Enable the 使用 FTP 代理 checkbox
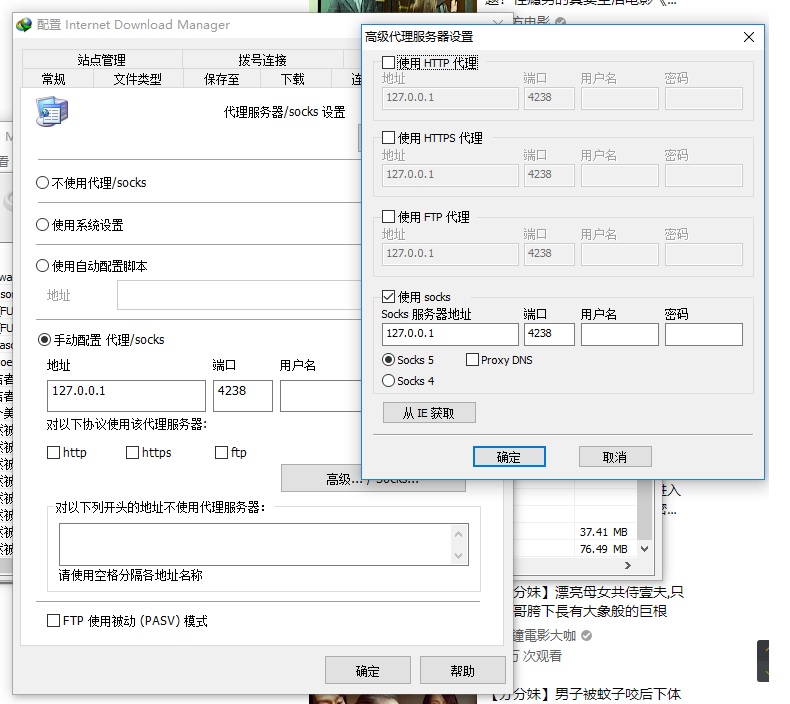This screenshot has width=790, height=704. coord(388,217)
